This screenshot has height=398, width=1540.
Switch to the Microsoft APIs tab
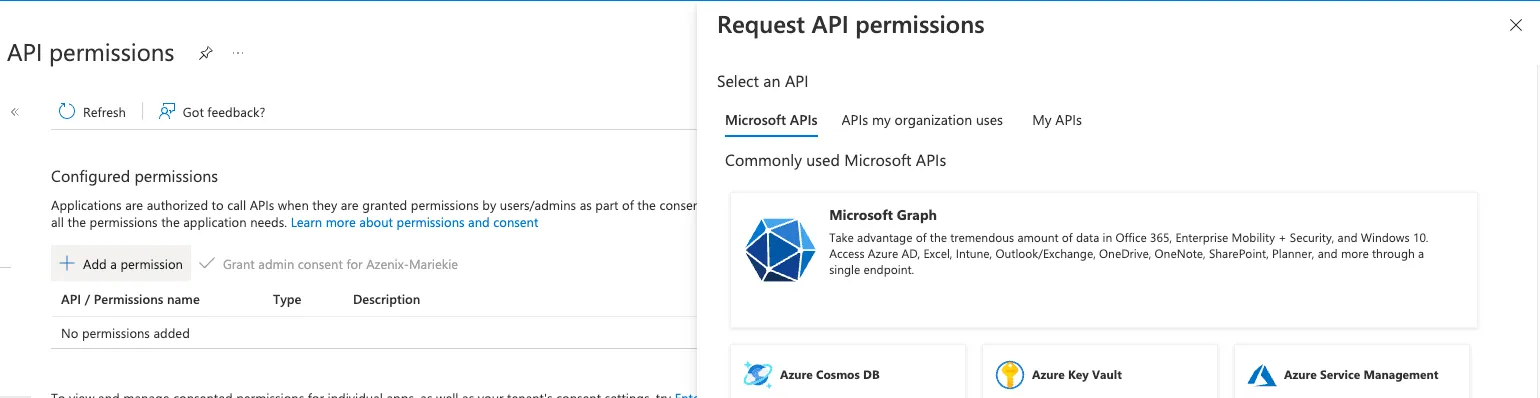pyautogui.click(x=771, y=120)
